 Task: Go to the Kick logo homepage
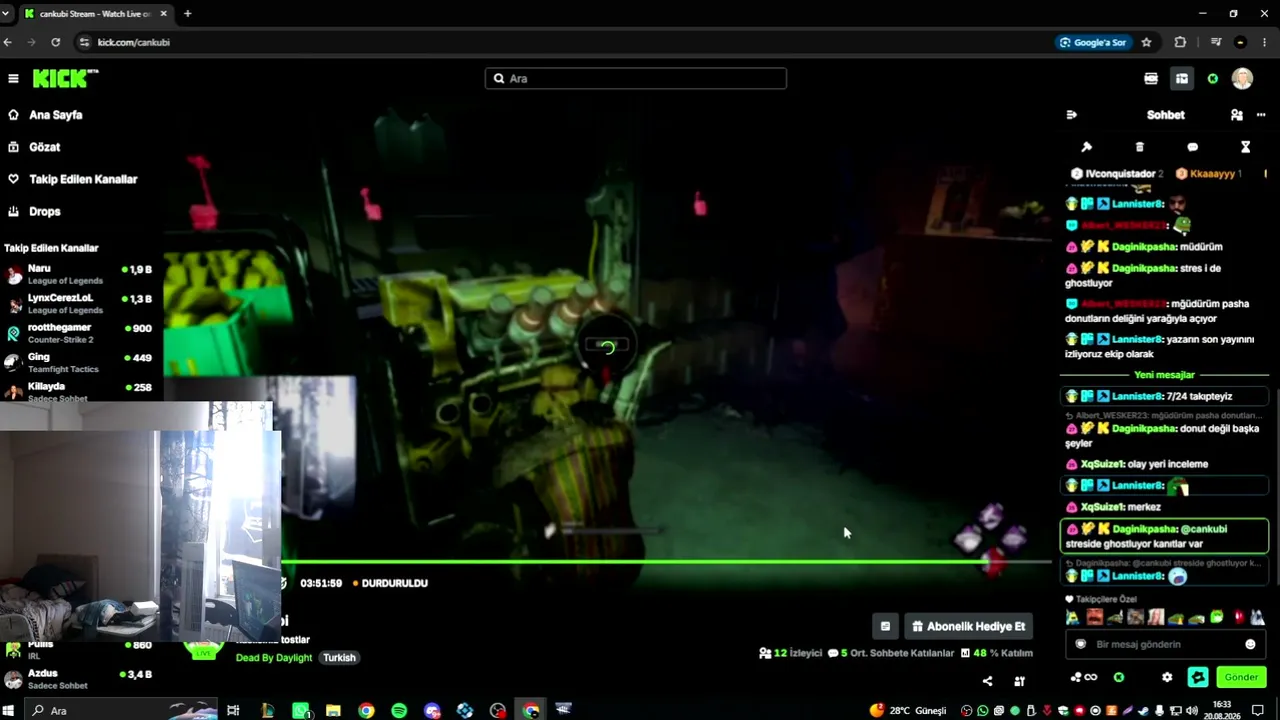coord(65,78)
